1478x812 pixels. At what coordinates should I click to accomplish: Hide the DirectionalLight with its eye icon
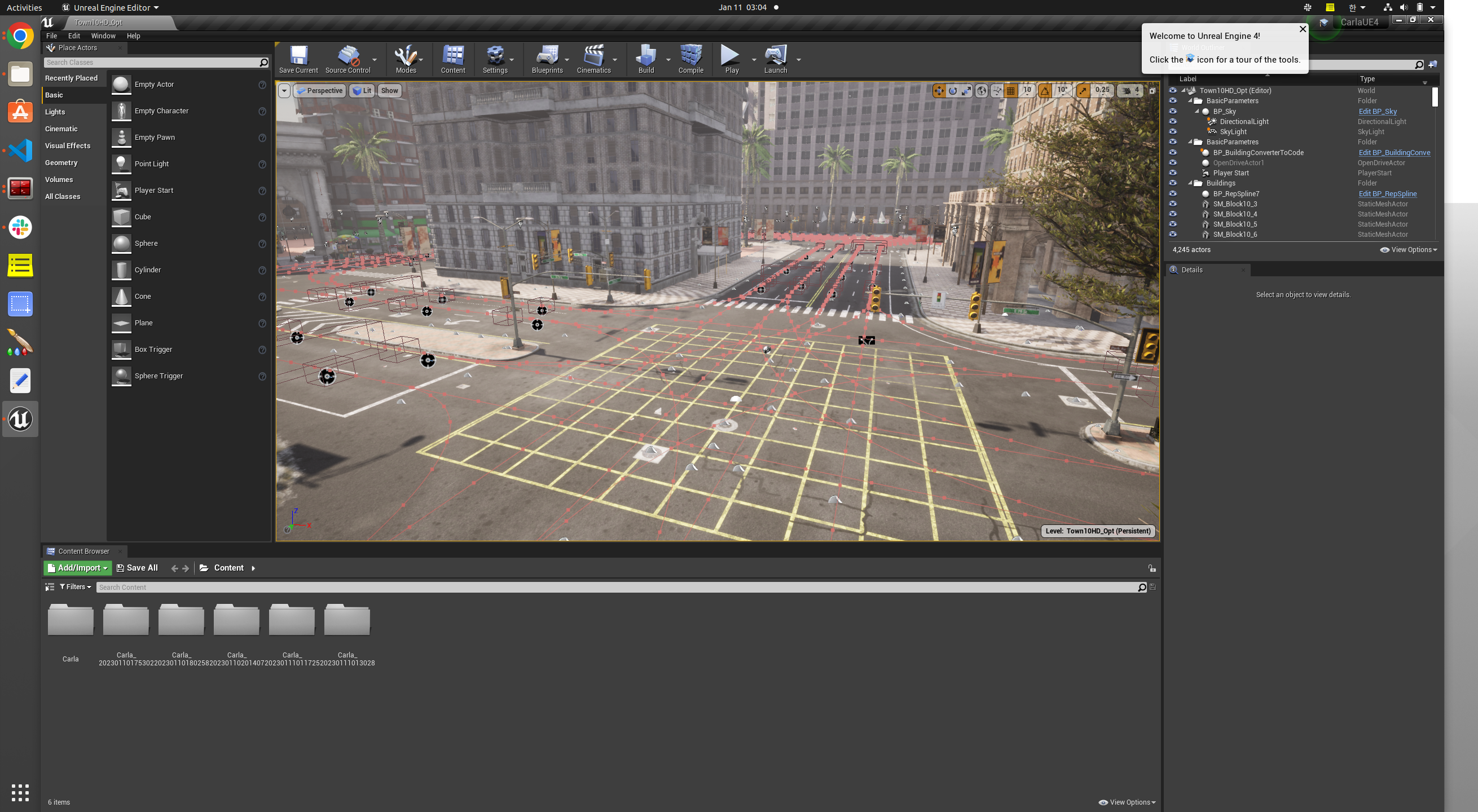click(x=1173, y=122)
